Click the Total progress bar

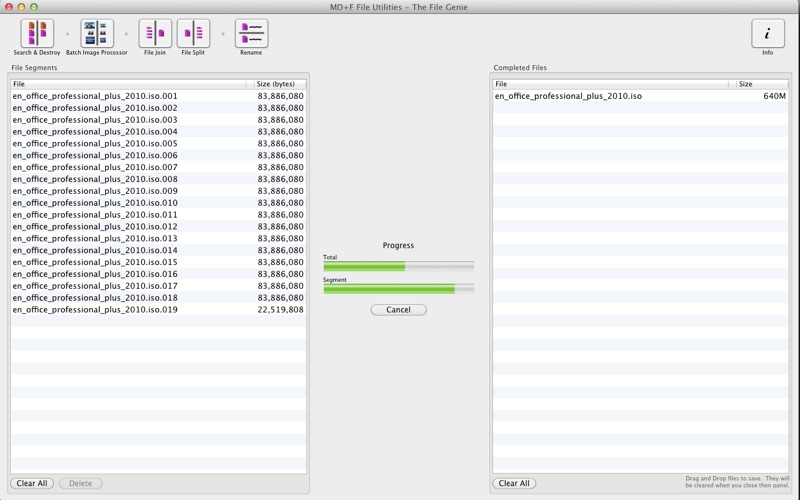[x=398, y=266]
